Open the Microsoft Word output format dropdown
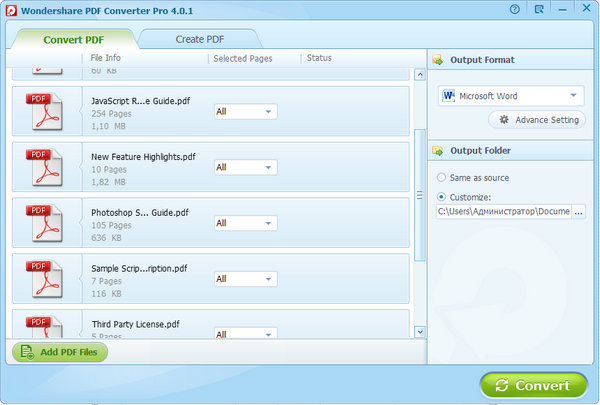This screenshot has height=405, width=600. [x=511, y=96]
